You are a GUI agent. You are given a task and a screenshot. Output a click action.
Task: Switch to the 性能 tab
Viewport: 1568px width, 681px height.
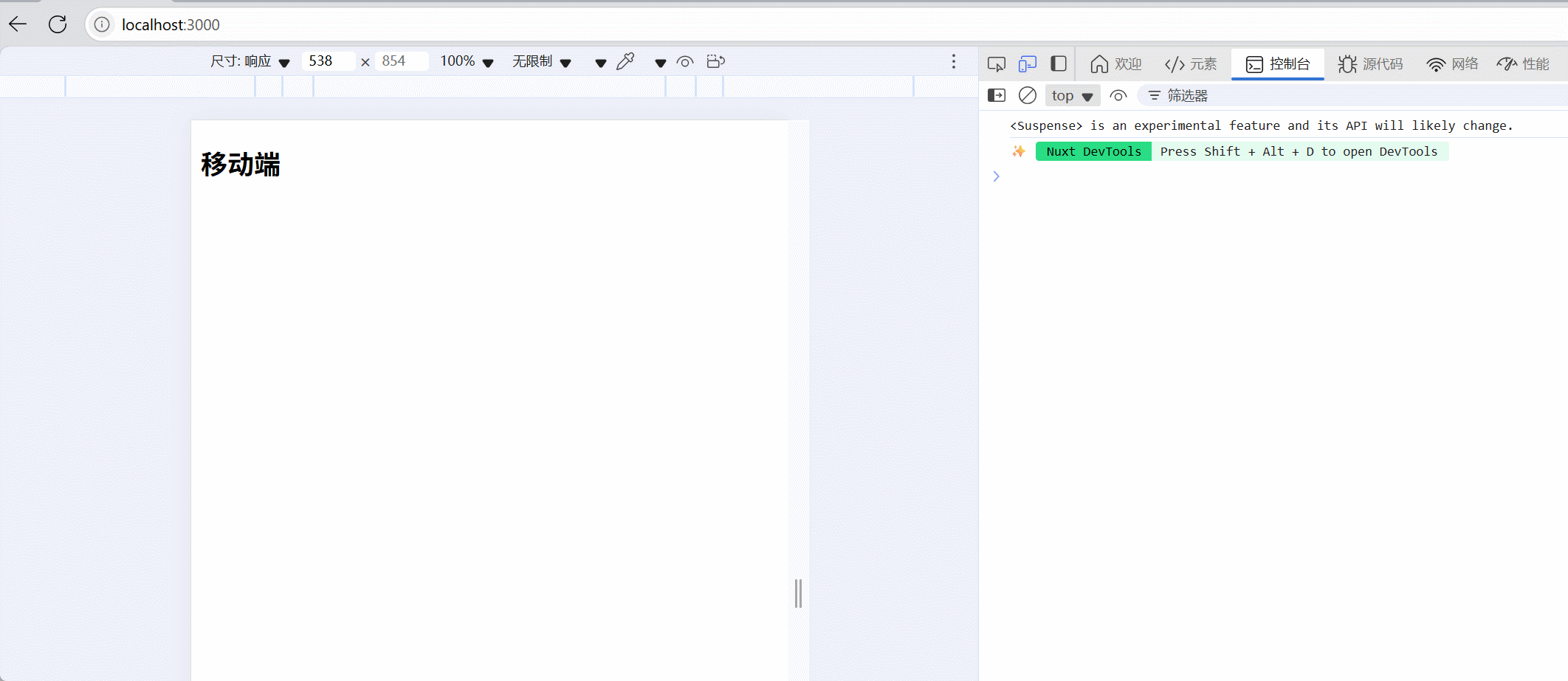click(x=1523, y=64)
